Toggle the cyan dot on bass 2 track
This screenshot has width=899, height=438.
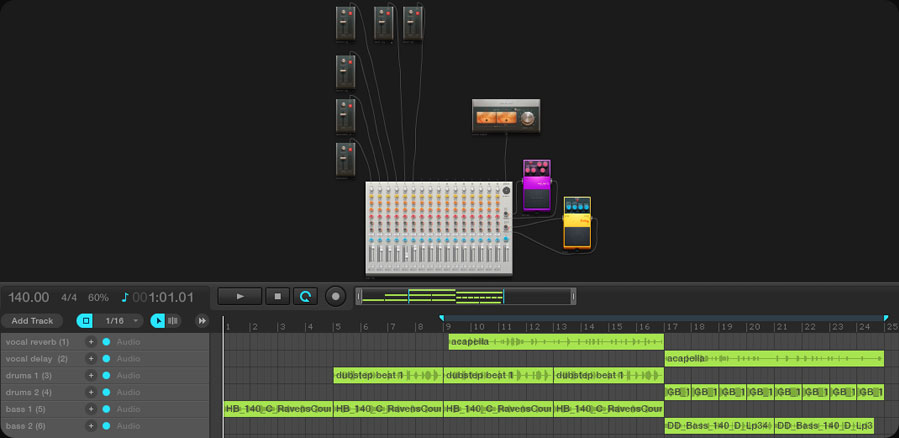(x=106, y=426)
